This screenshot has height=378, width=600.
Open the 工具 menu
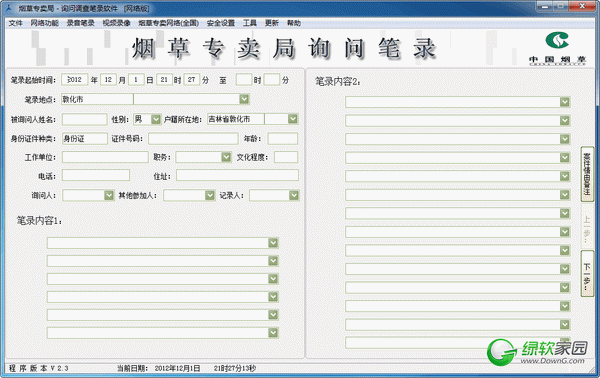tap(249, 23)
